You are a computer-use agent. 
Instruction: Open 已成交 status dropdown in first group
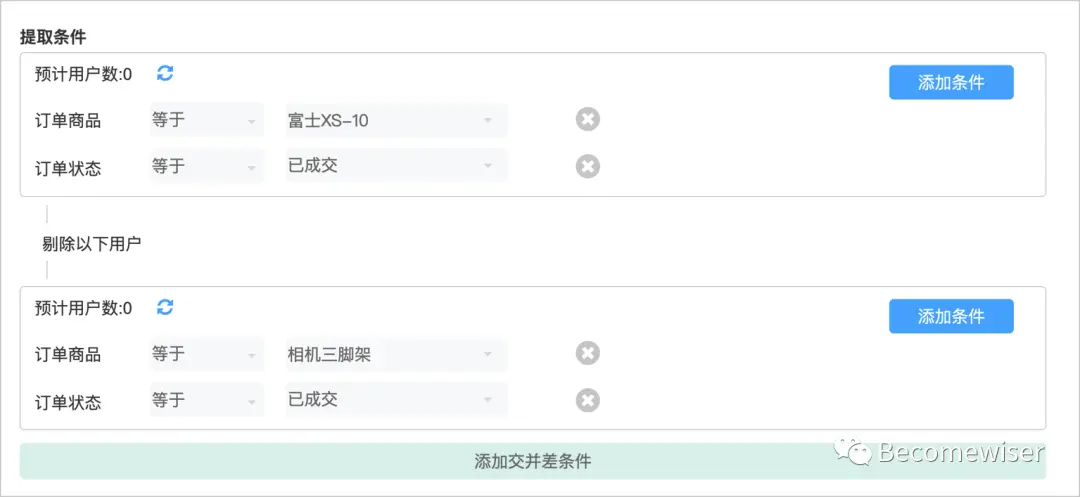(x=396, y=166)
